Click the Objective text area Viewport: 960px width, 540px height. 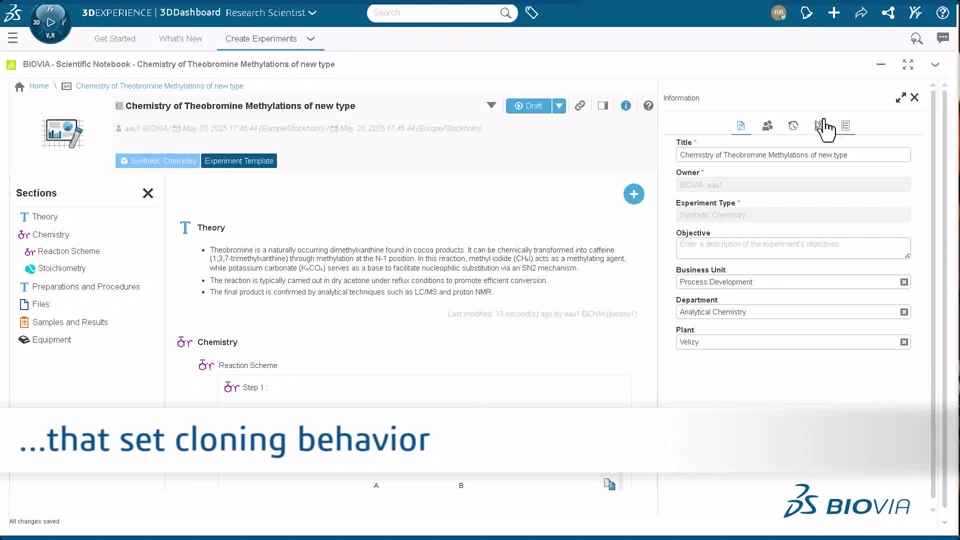pos(793,248)
